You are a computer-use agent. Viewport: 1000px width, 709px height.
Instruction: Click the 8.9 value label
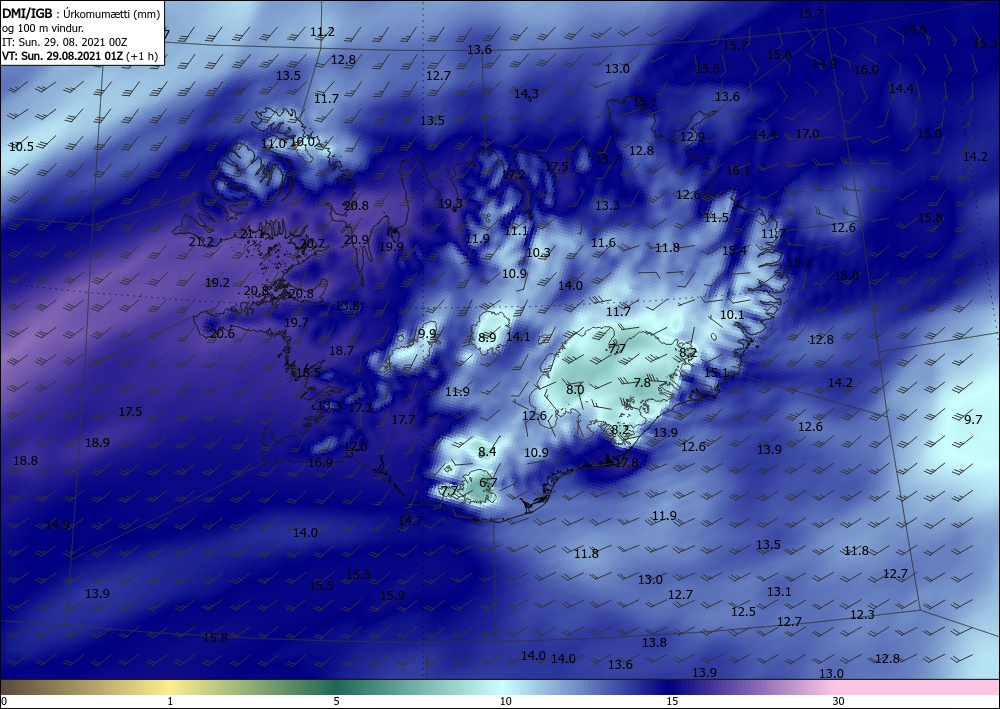point(487,338)
